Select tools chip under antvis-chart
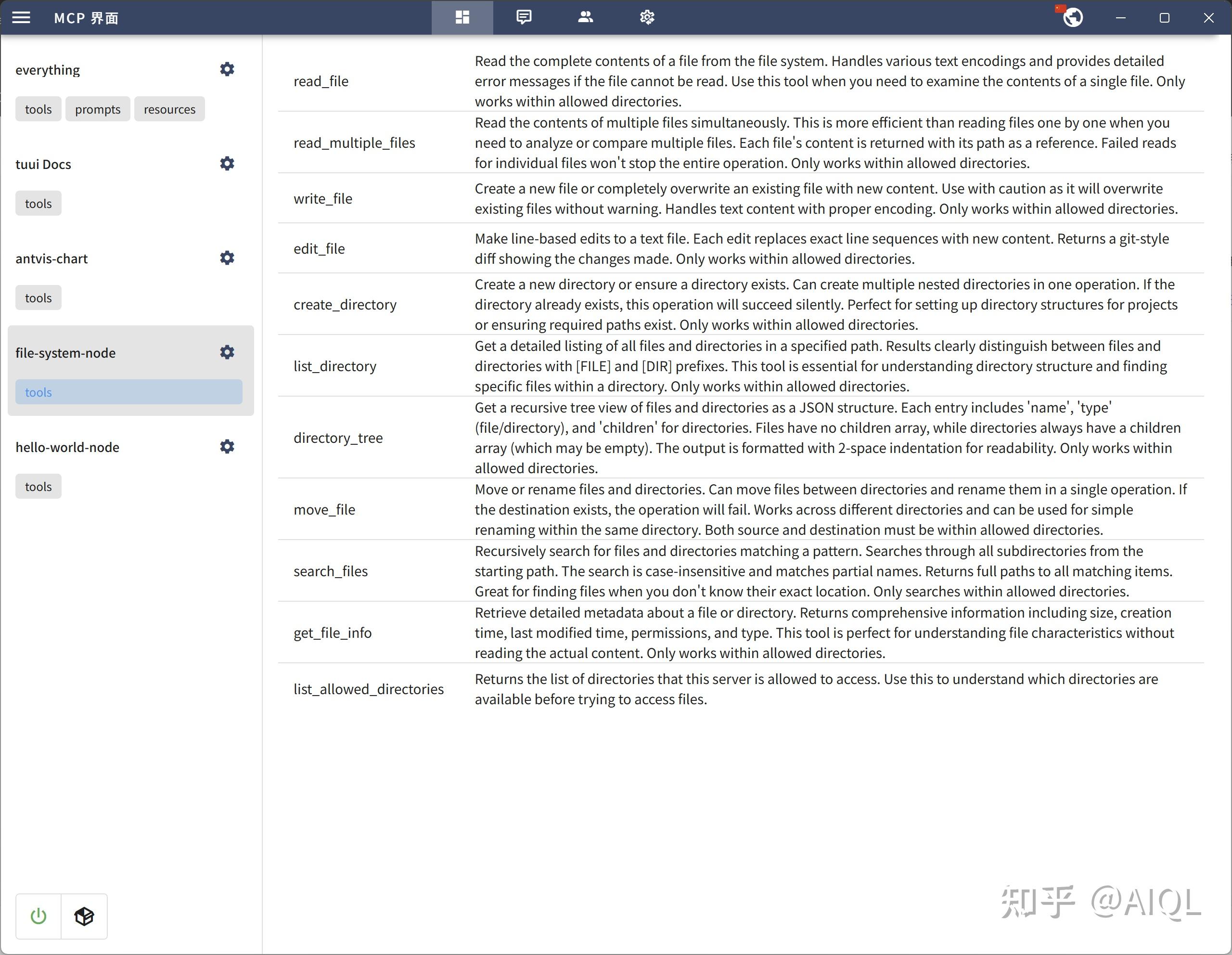1232x955 pixels. coord(38,298)
